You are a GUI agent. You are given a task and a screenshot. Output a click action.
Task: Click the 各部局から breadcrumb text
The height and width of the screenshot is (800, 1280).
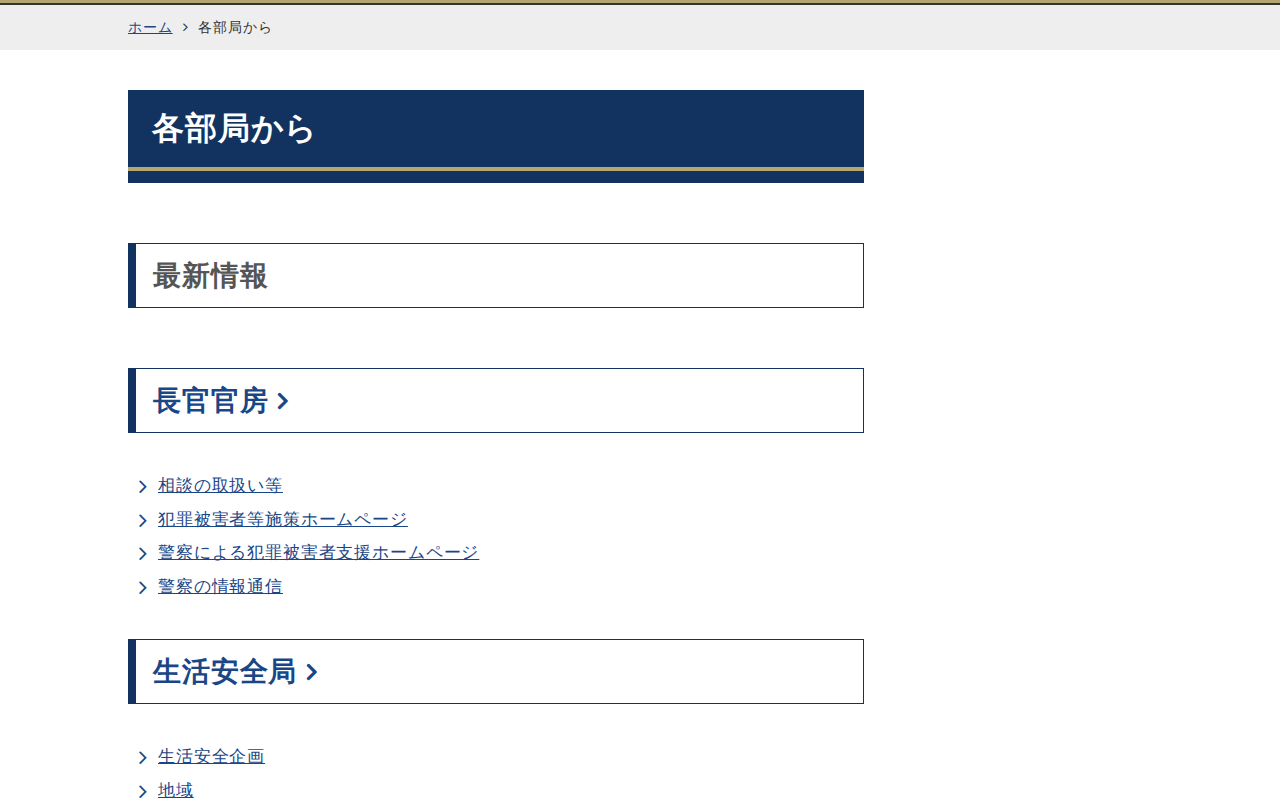tap(235, 28)
